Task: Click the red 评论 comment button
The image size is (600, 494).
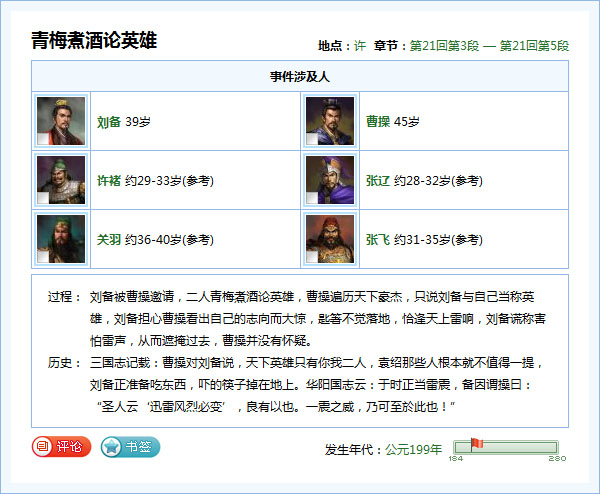Action: pos(61,447)
